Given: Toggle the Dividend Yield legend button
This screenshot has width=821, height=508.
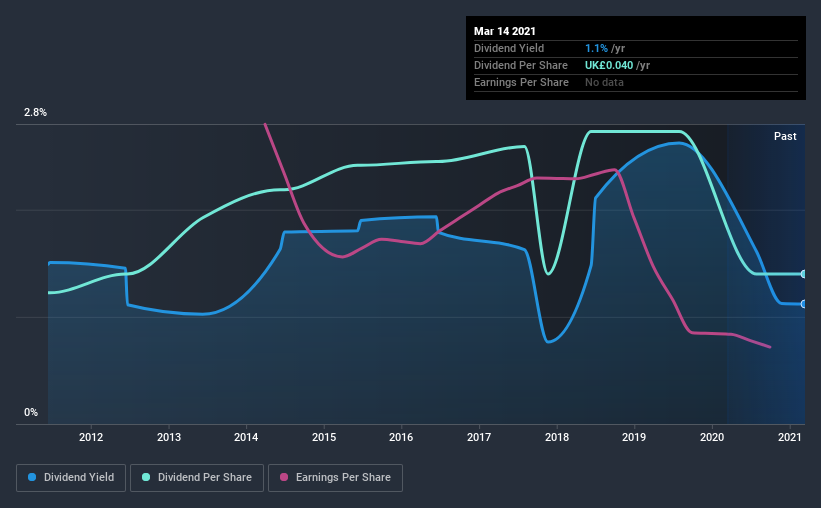Looking at the screenshot, I should tap(71, 478).
